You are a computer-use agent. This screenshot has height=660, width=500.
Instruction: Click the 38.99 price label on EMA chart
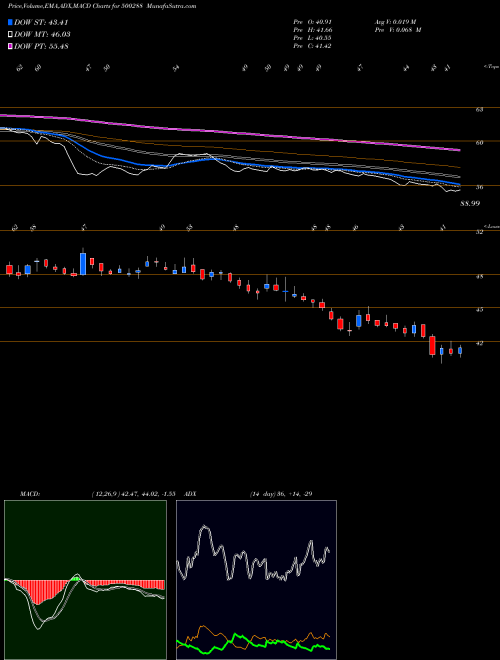pos(470,204)
